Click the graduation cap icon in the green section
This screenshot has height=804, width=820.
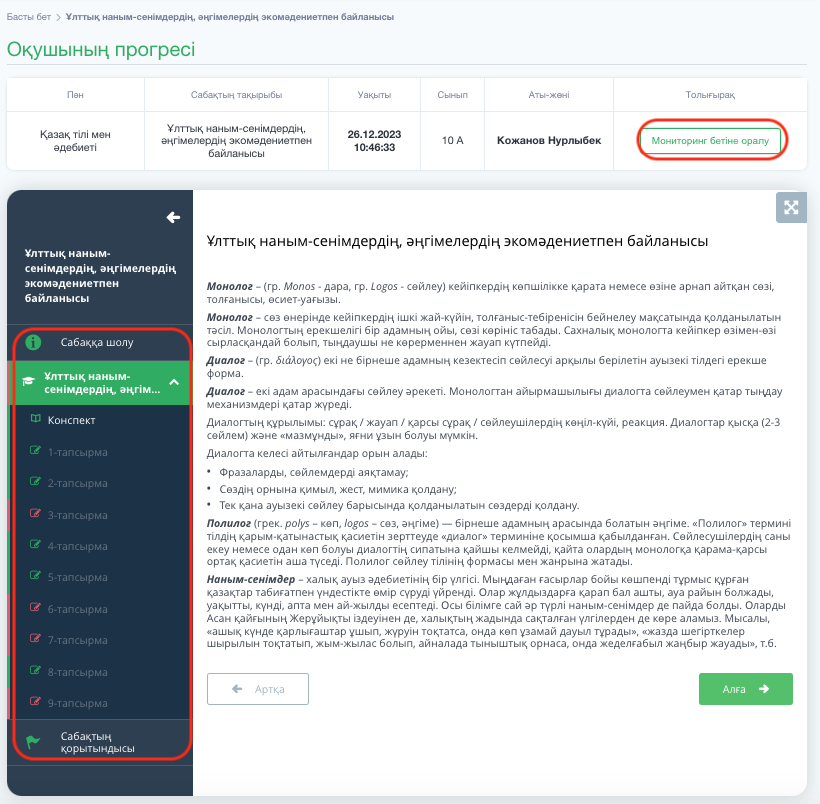click(x=28, y=381)
